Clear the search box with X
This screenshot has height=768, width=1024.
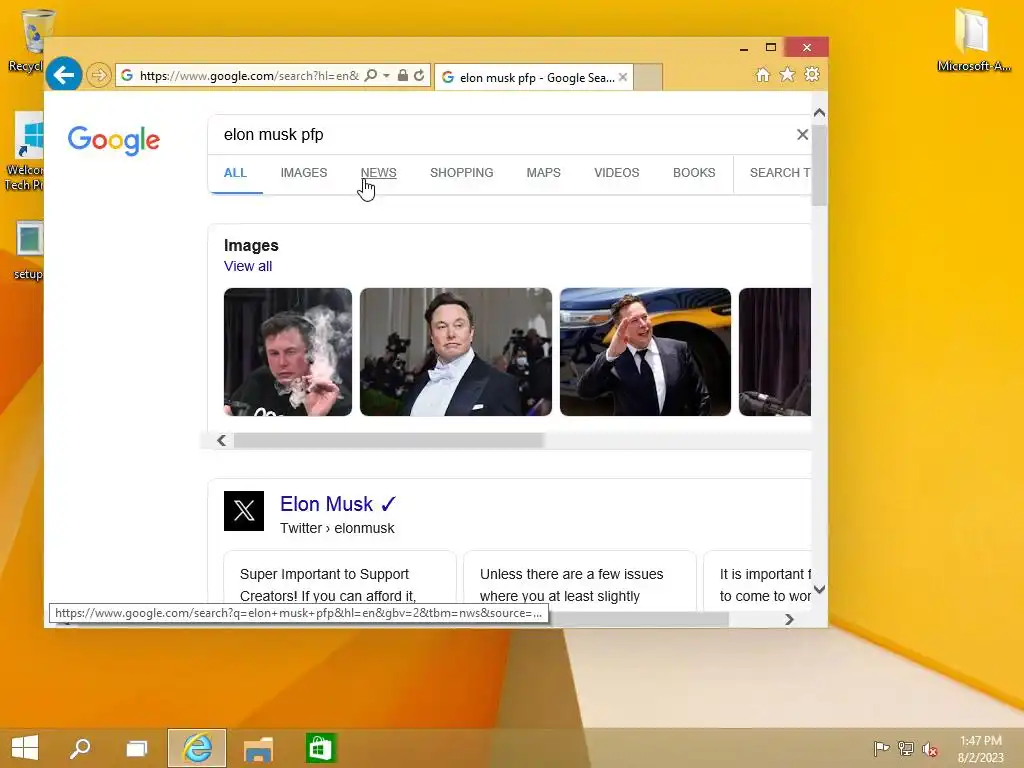pos(803,135)
